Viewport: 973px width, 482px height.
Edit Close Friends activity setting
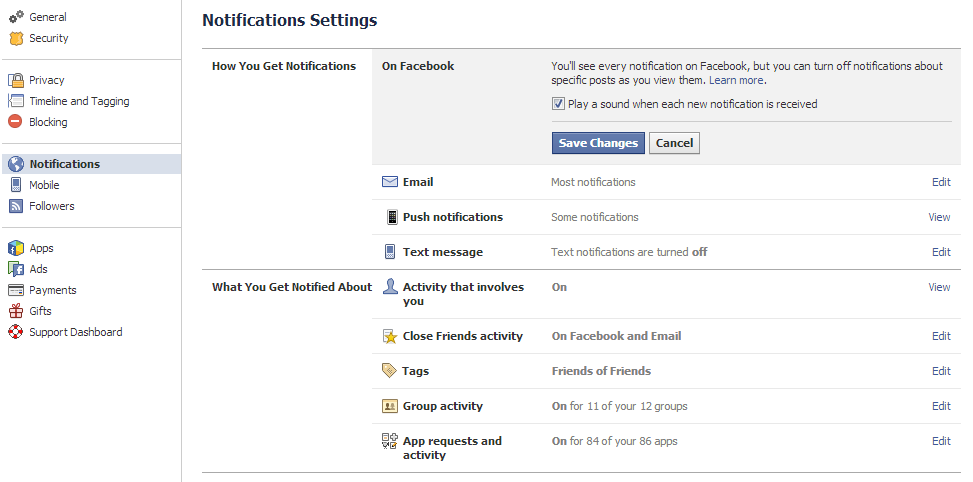pos(940,336)
